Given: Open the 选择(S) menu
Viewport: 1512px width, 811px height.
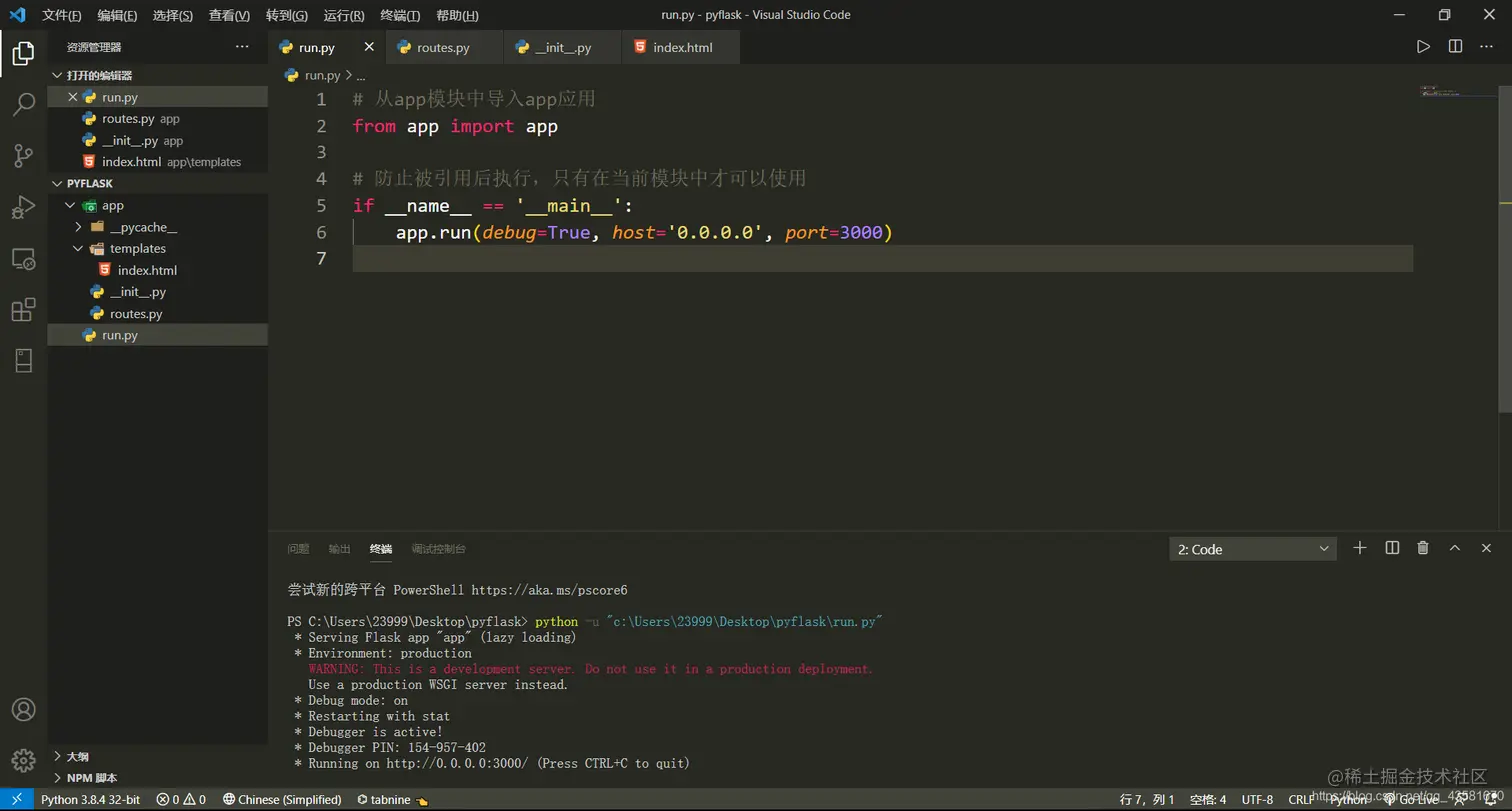Looking at the screenshot, I should 173,15.
